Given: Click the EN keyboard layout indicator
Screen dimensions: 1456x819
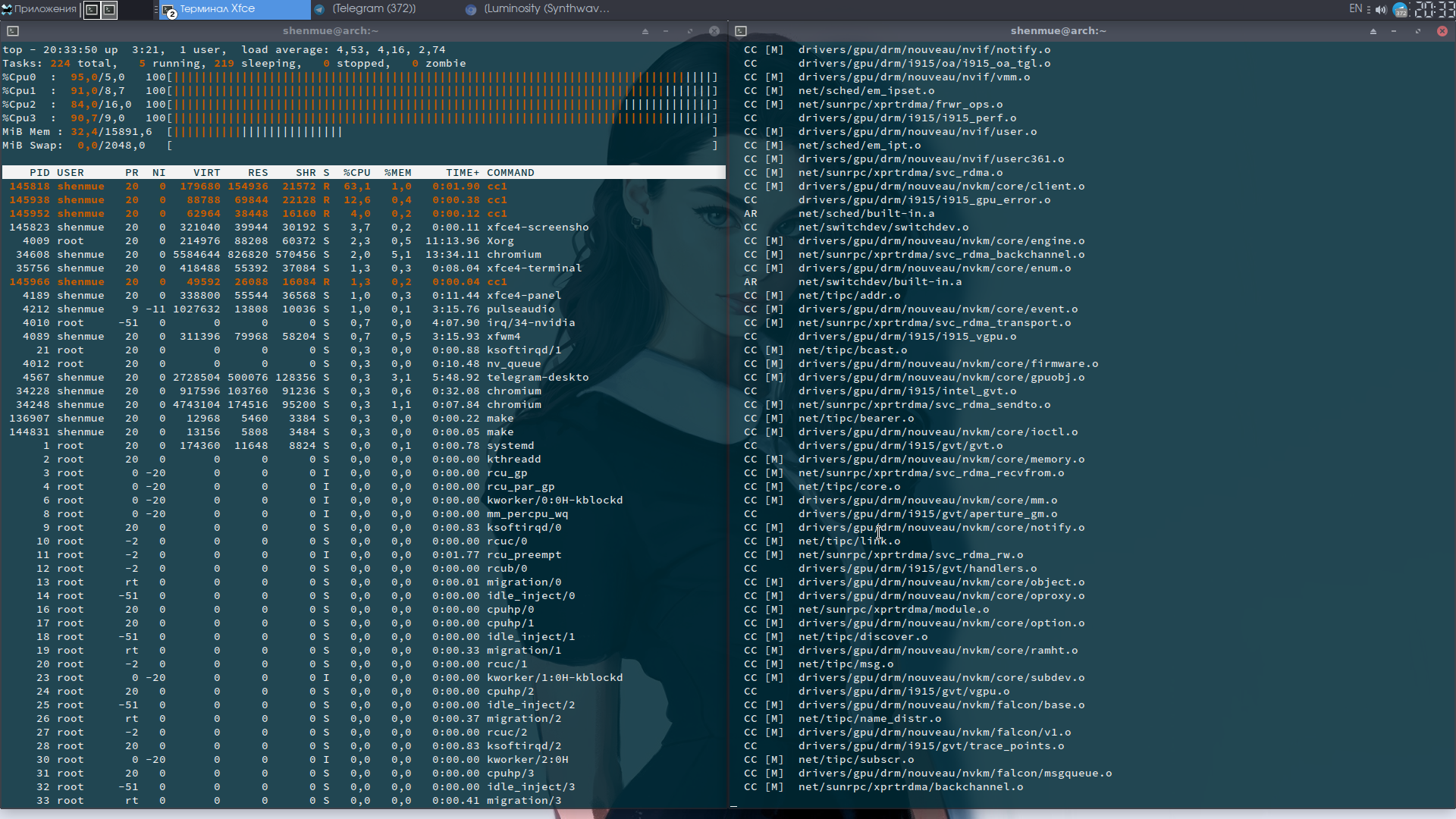Looking at the screenshot, I should [x=1356, y=9].
